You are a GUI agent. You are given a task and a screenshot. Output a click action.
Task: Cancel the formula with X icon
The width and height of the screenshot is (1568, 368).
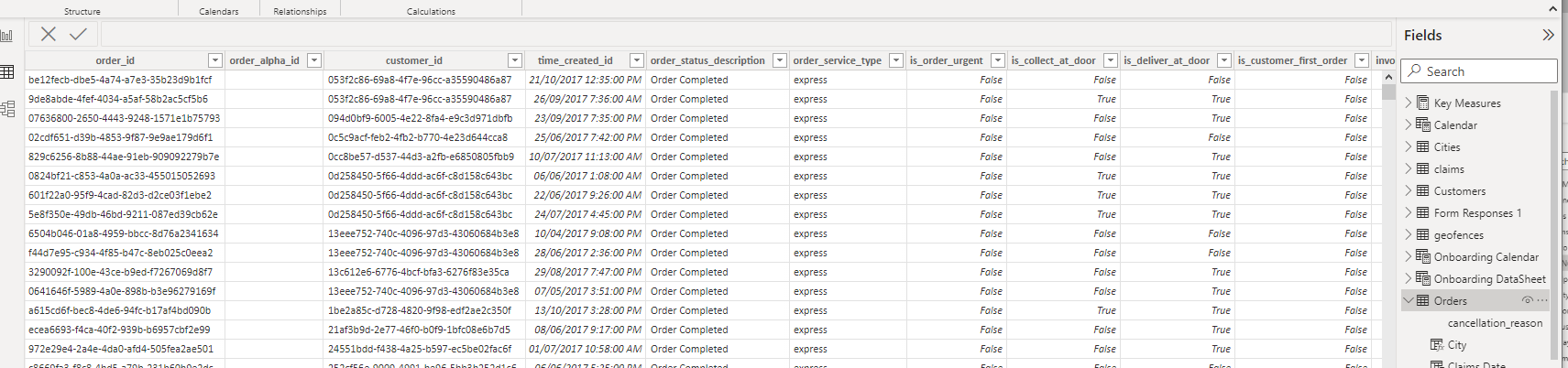pos(49,34)
